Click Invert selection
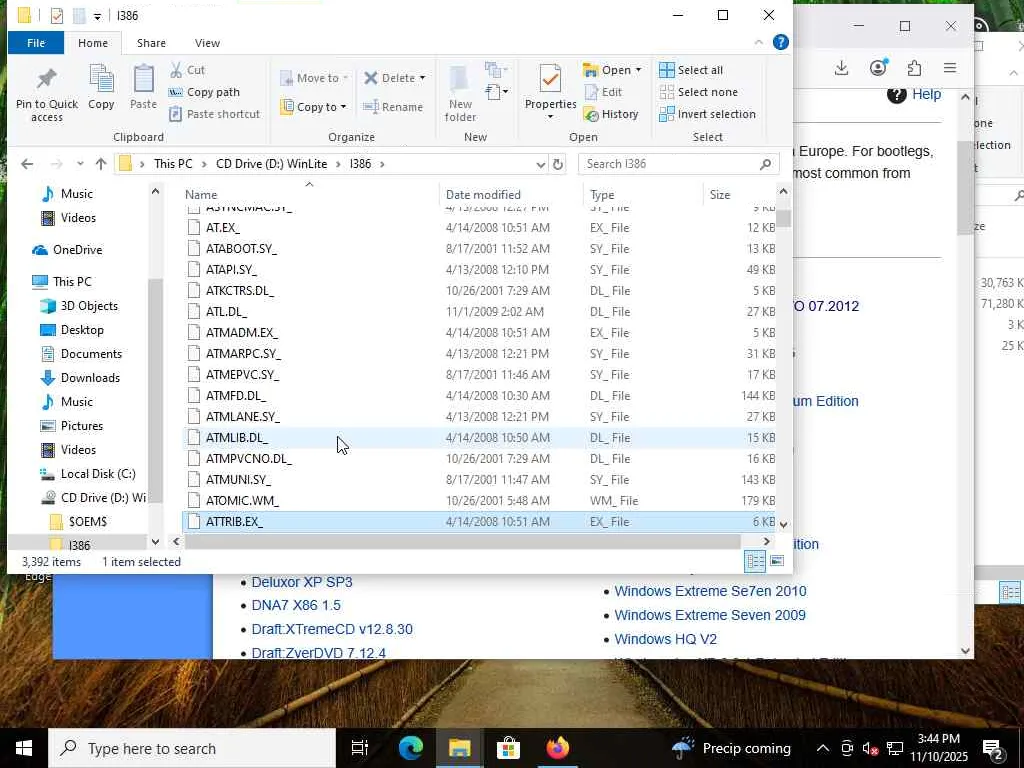 click(x=707, y=114)
